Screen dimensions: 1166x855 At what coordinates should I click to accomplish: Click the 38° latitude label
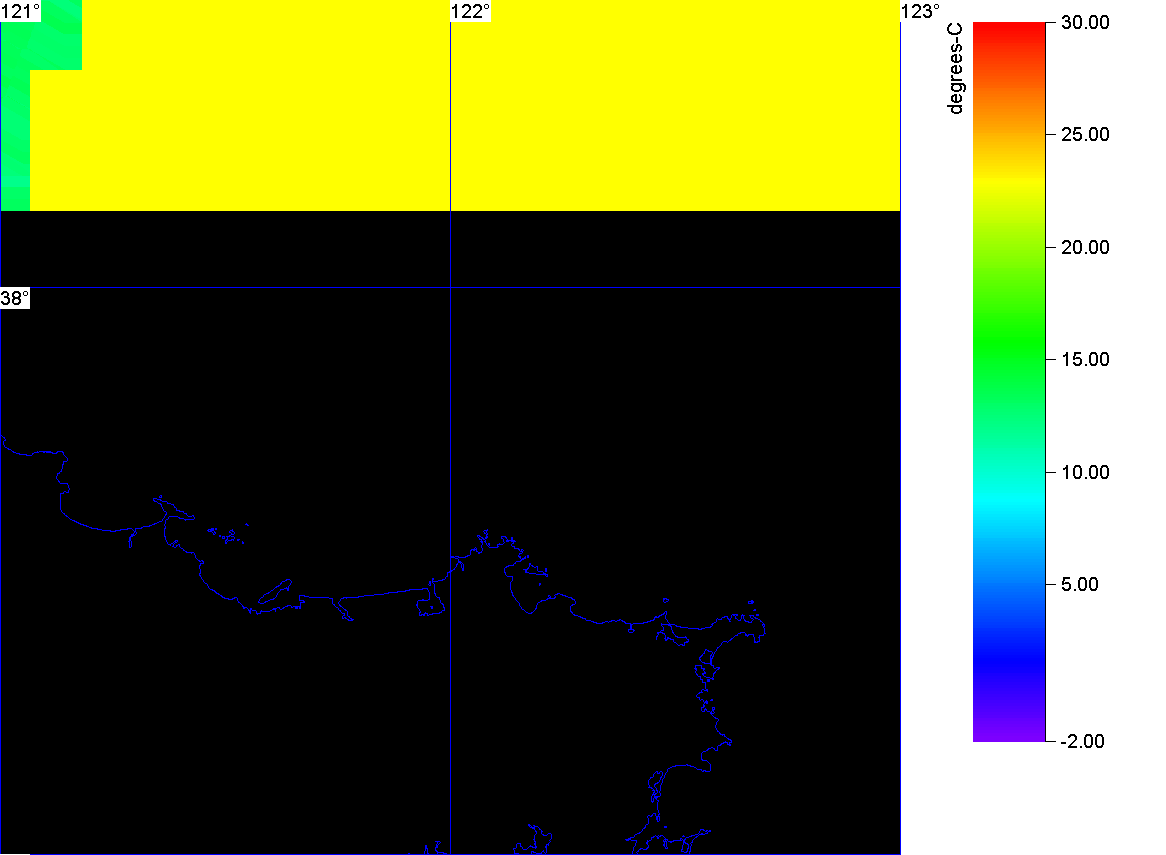(15, 298)
